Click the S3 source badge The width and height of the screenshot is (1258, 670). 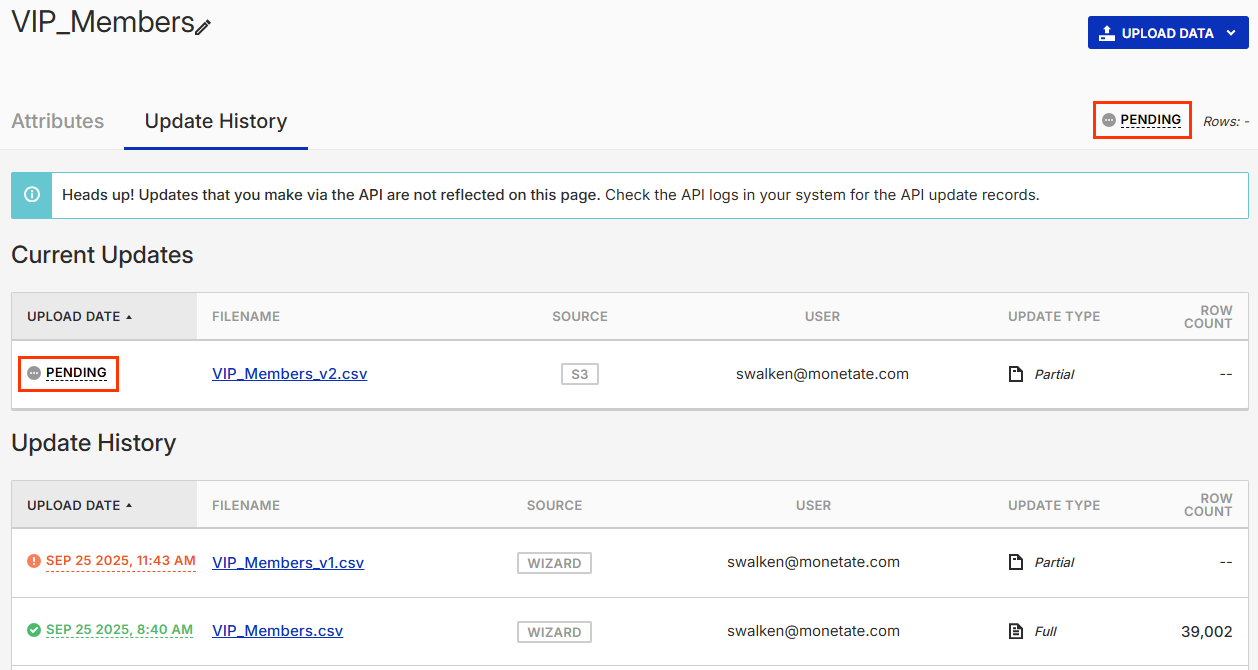click(580, 374)
